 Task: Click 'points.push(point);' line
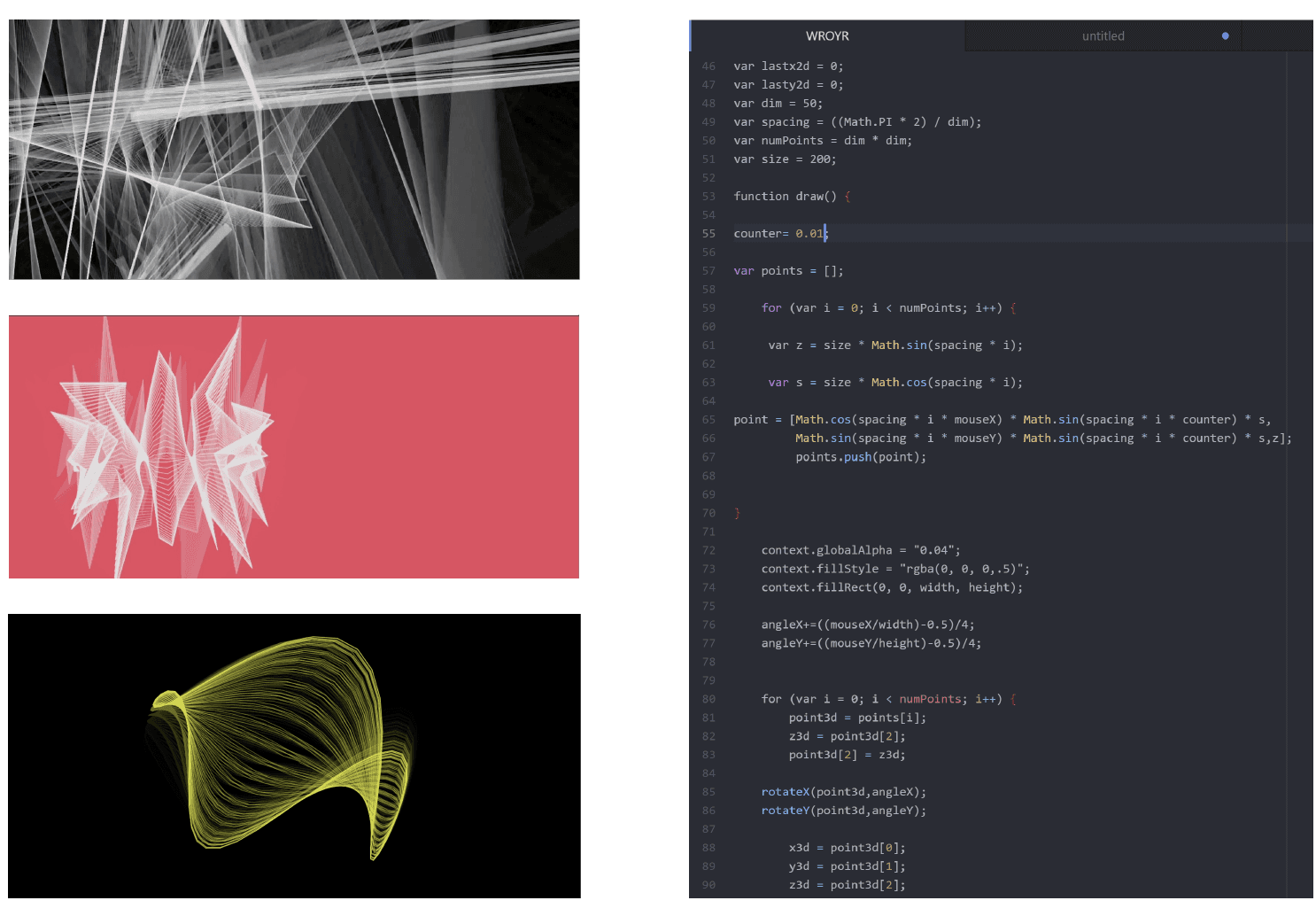[x=861, y=457]
